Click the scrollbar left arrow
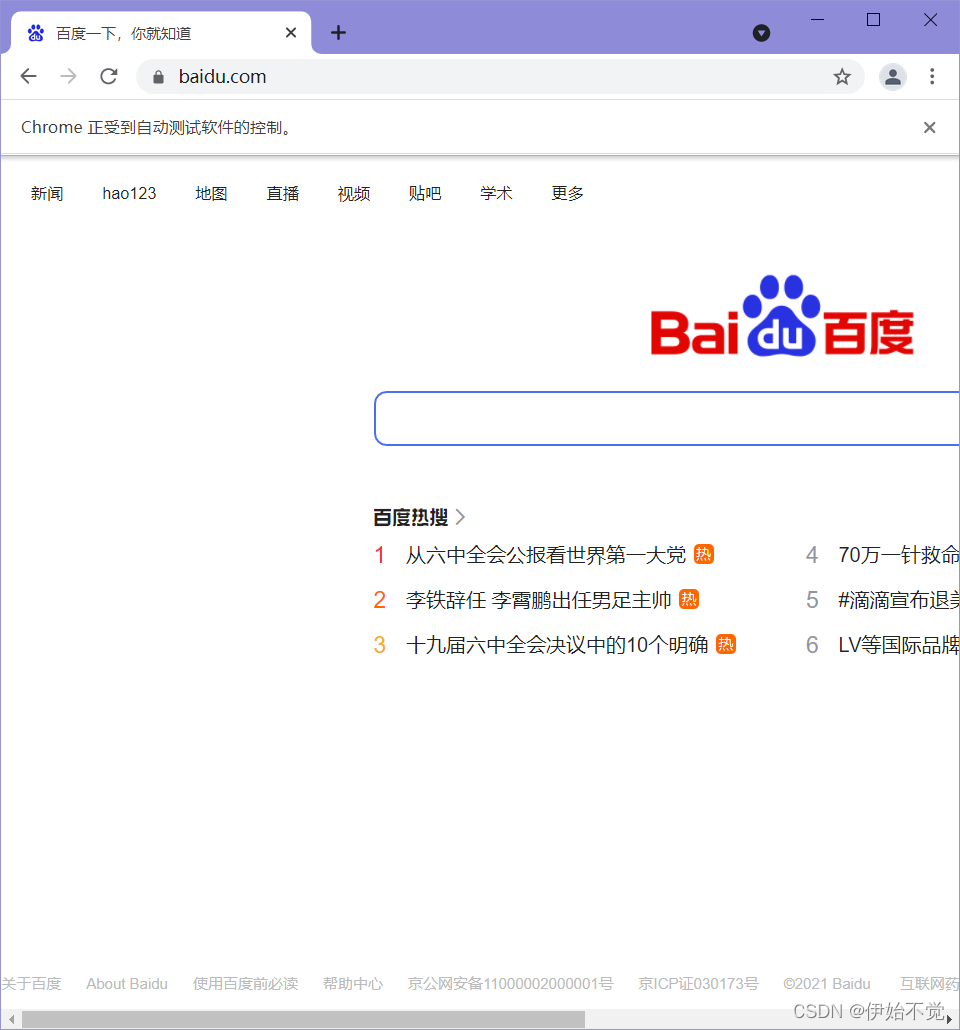Screen dimensions: 960x1030 tap(11, 1019)
